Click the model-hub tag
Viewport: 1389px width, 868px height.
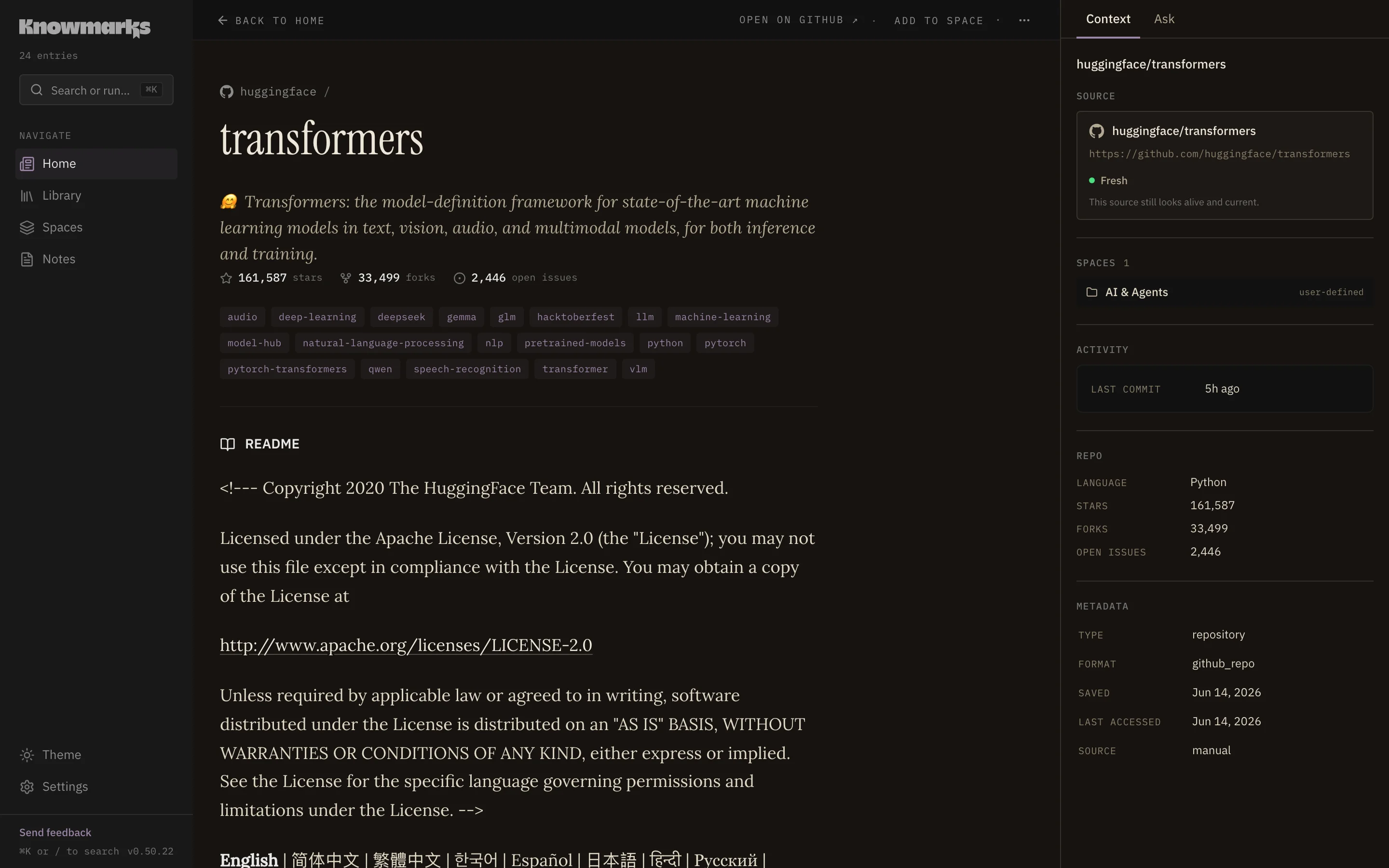click(x=254, y=343)
